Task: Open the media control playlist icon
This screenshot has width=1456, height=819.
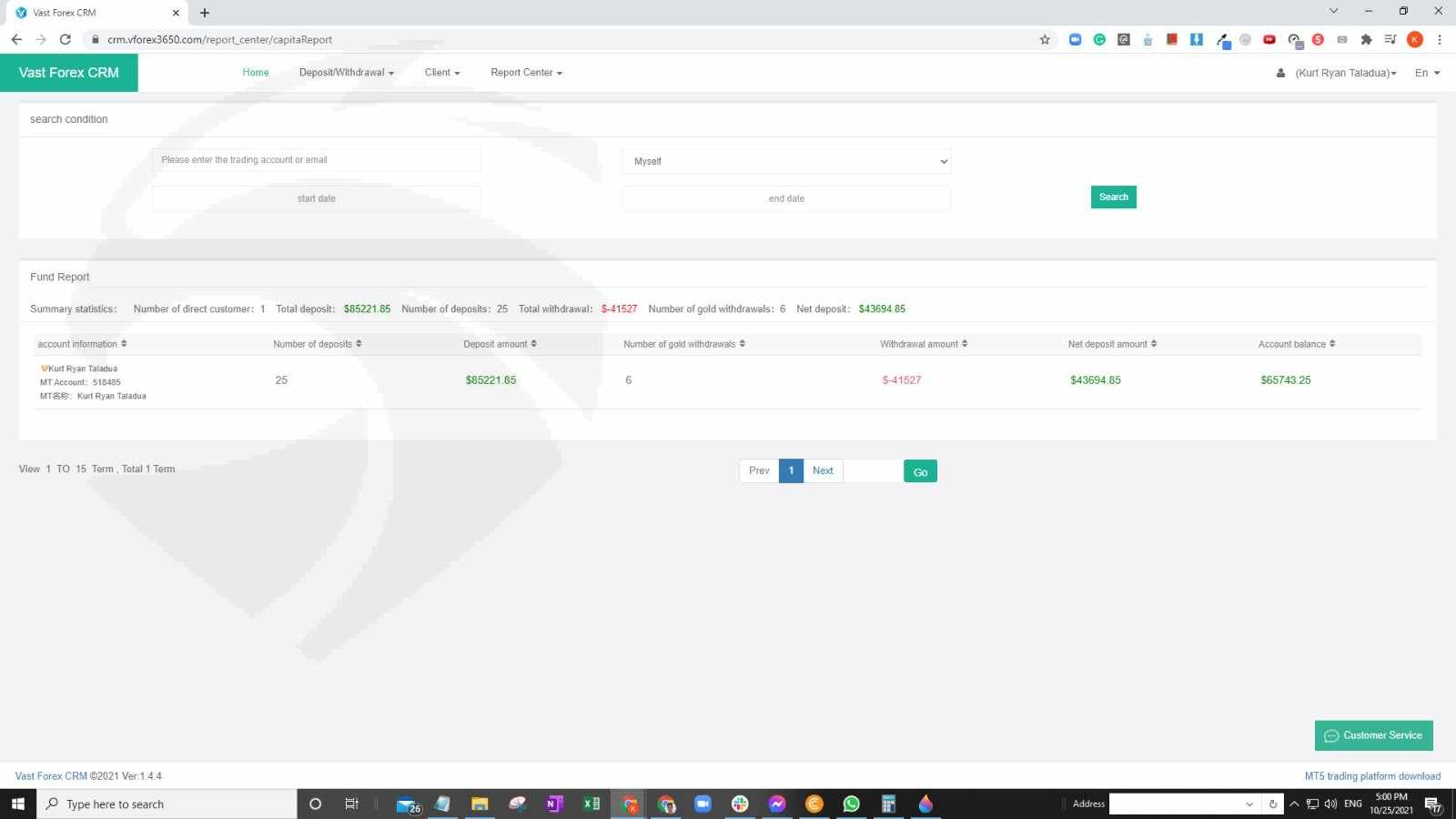Action: [x=1390, y=39]
